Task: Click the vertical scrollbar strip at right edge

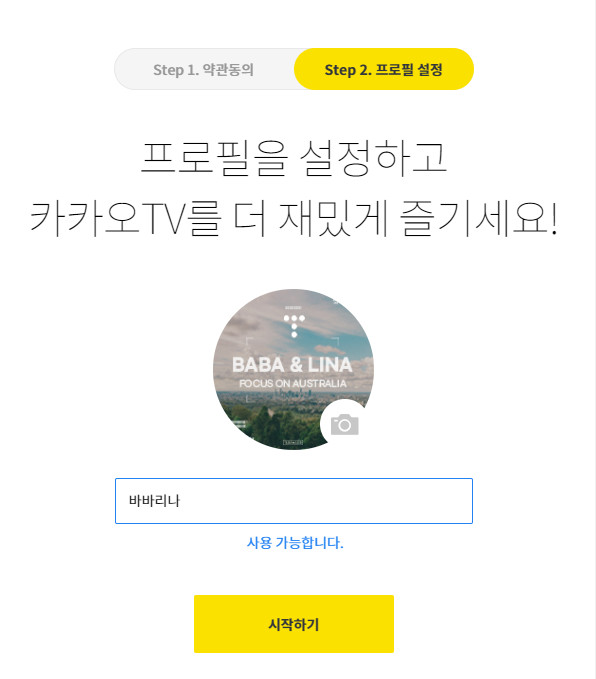Action: 593,340
